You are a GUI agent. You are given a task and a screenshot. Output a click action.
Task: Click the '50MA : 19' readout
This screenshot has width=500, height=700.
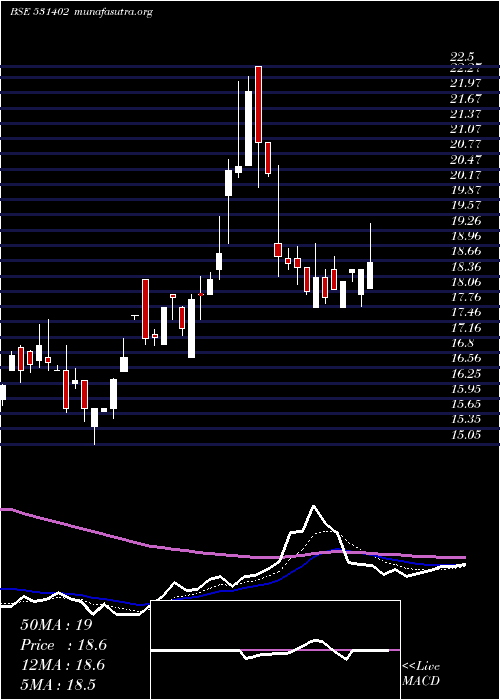pos(56,625)
